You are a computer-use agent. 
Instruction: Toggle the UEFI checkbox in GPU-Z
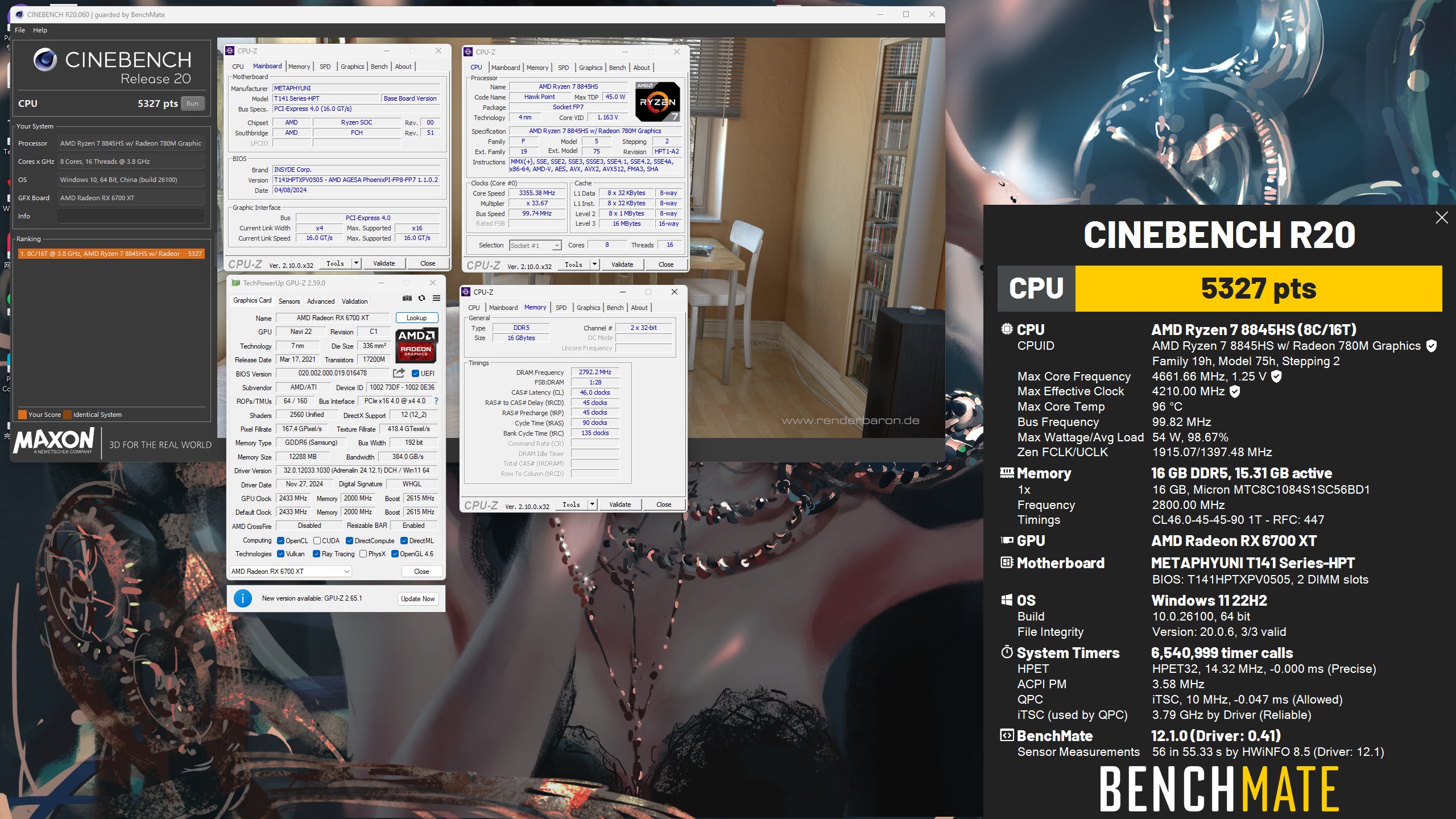tap(415, 374)
